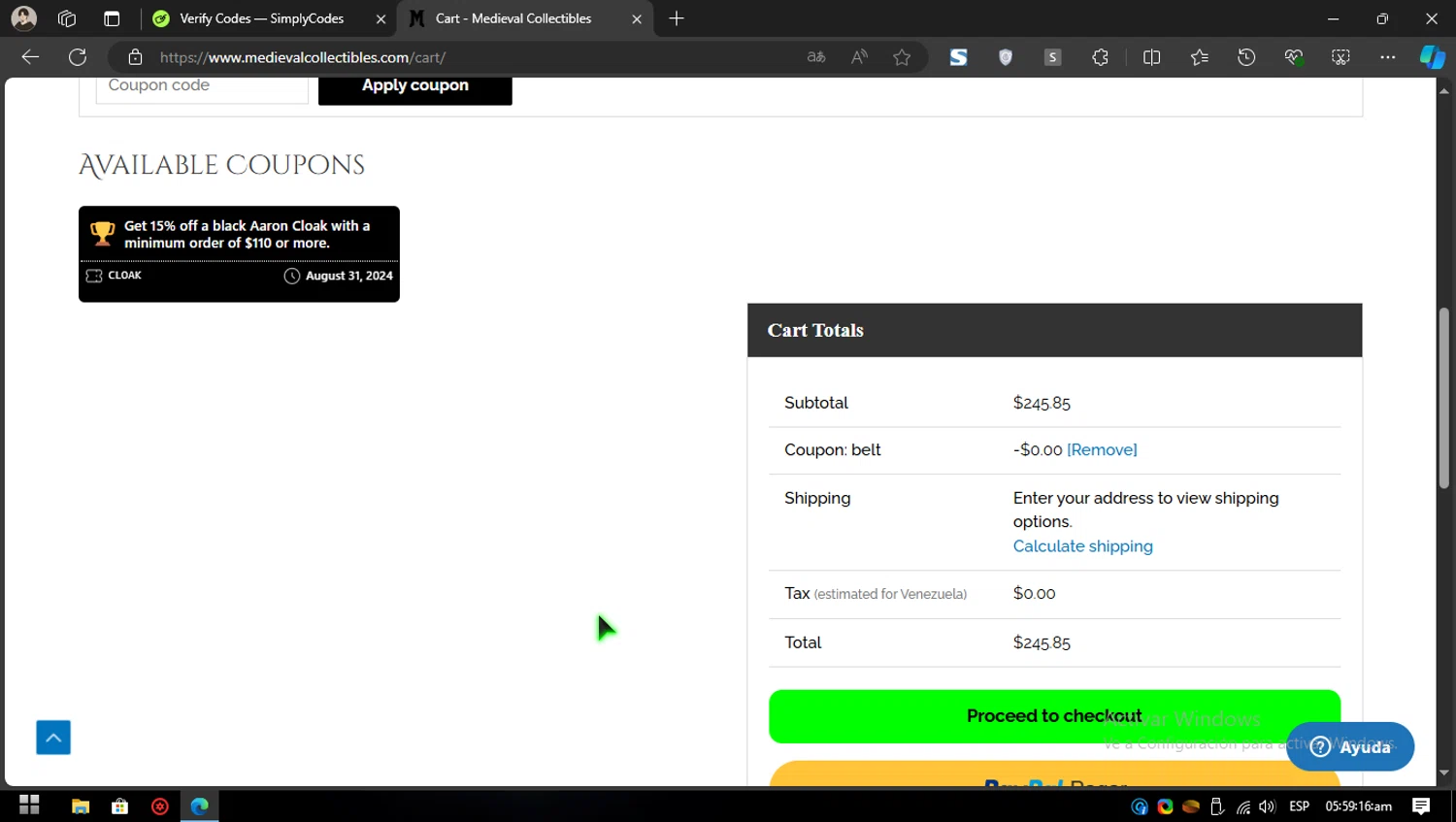Type in the Coupon code field
The height and width of the screenshot is (822, 1456).
[x=202, y=87]
